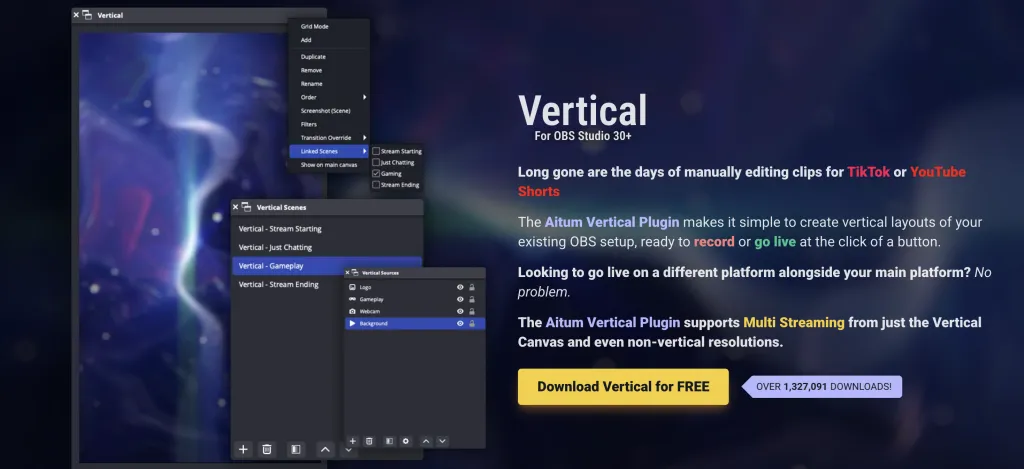Screen dimensions: 1024x469
Task: Toggle lock on the Logo source
Action: pos(472,287)
